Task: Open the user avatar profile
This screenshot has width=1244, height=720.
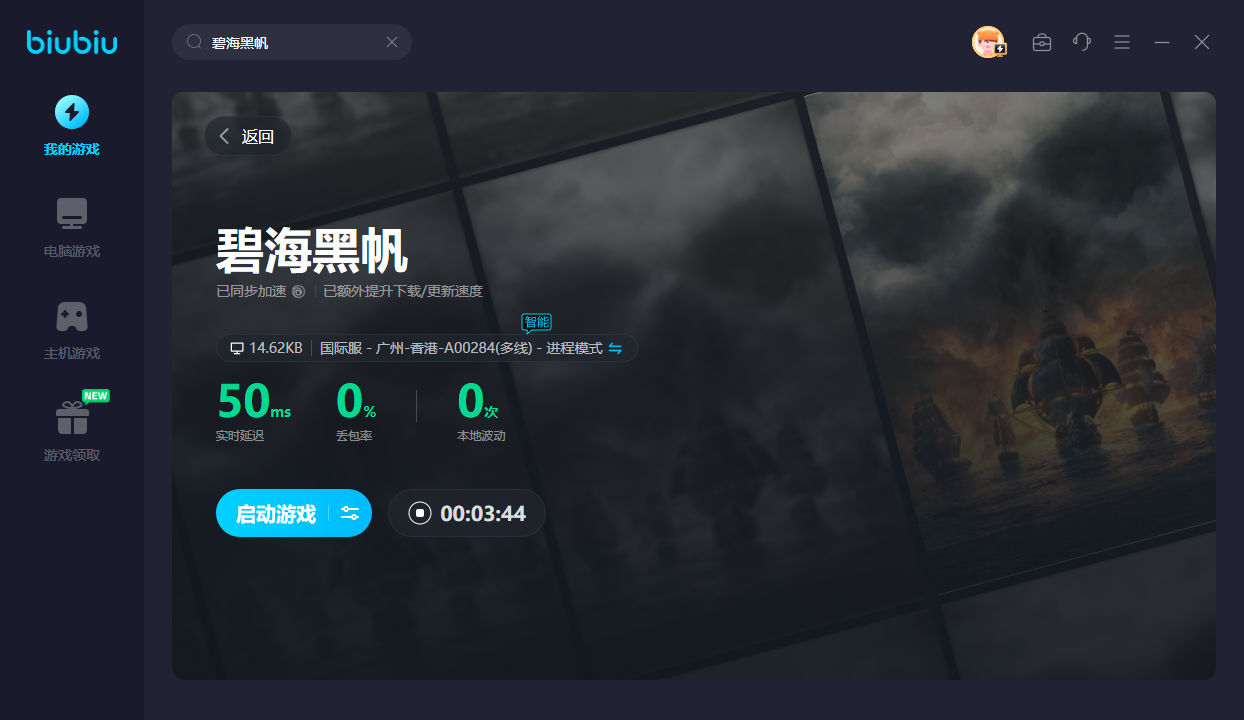Action: tap(988, 42)
